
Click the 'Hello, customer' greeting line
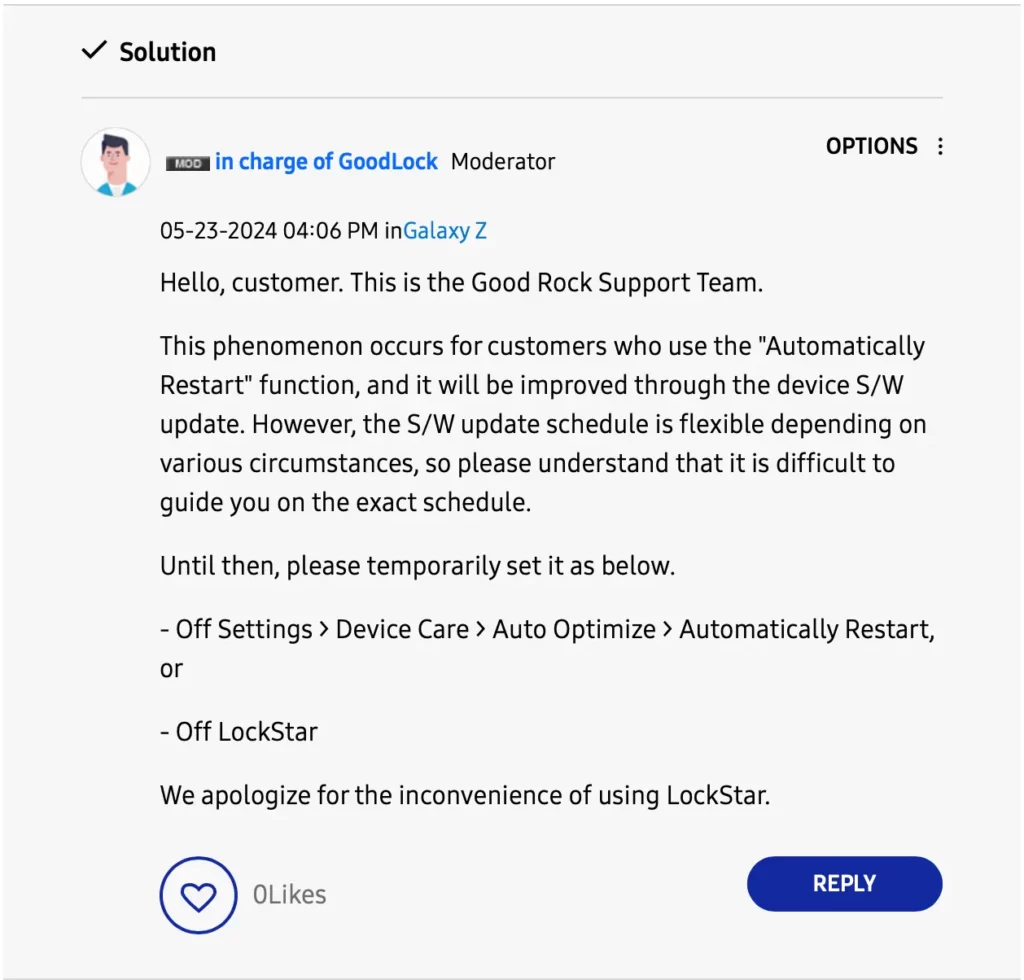461,283
